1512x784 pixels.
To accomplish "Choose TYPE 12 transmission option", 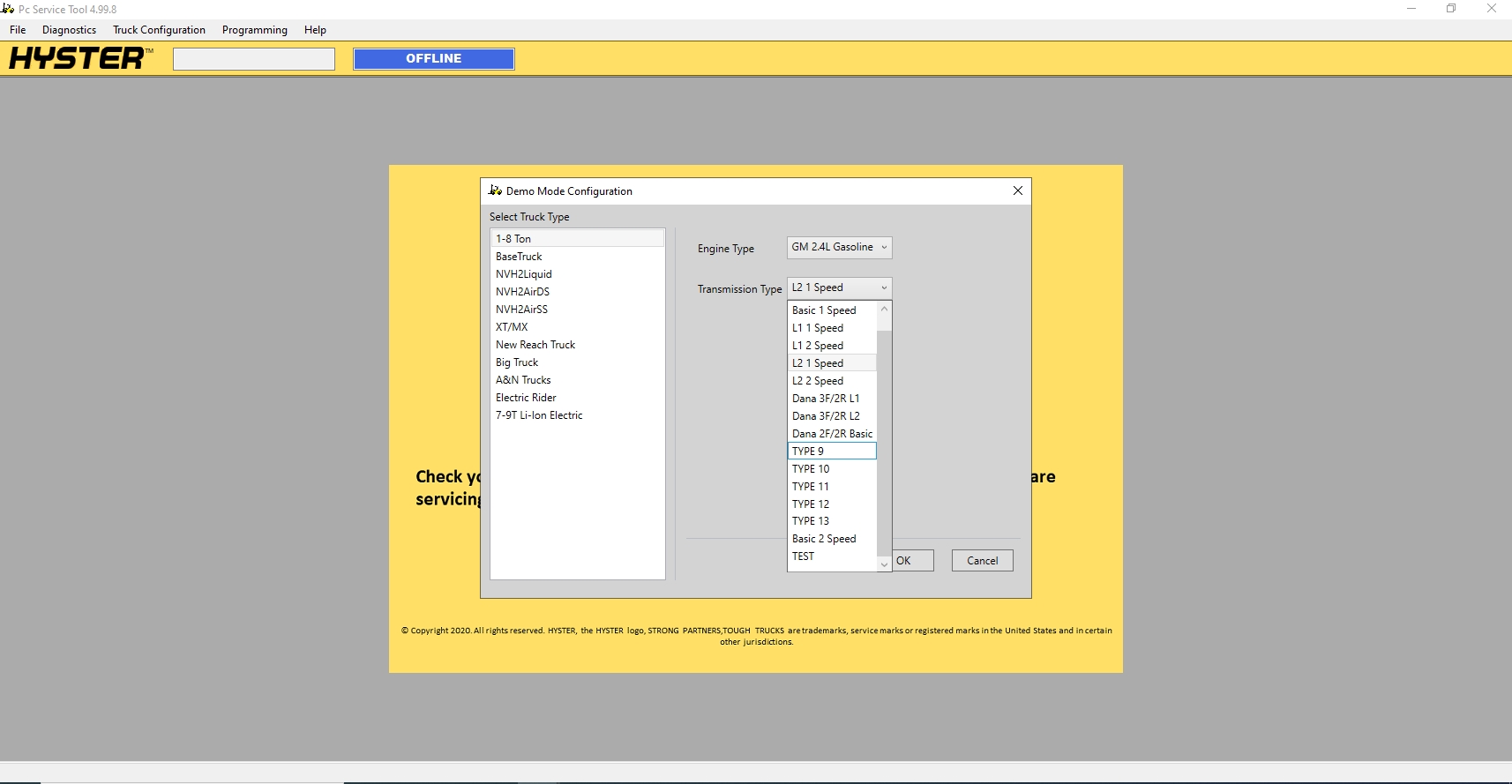I will 832,504.
